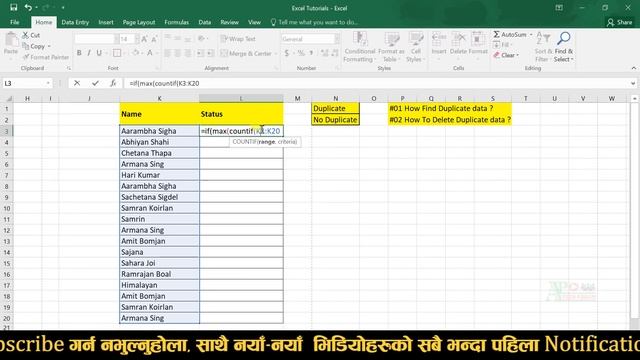This screenshot has height=360, width=640.
Task: Click the Copy icon in Clipboard group
Action: coord(25,46)
